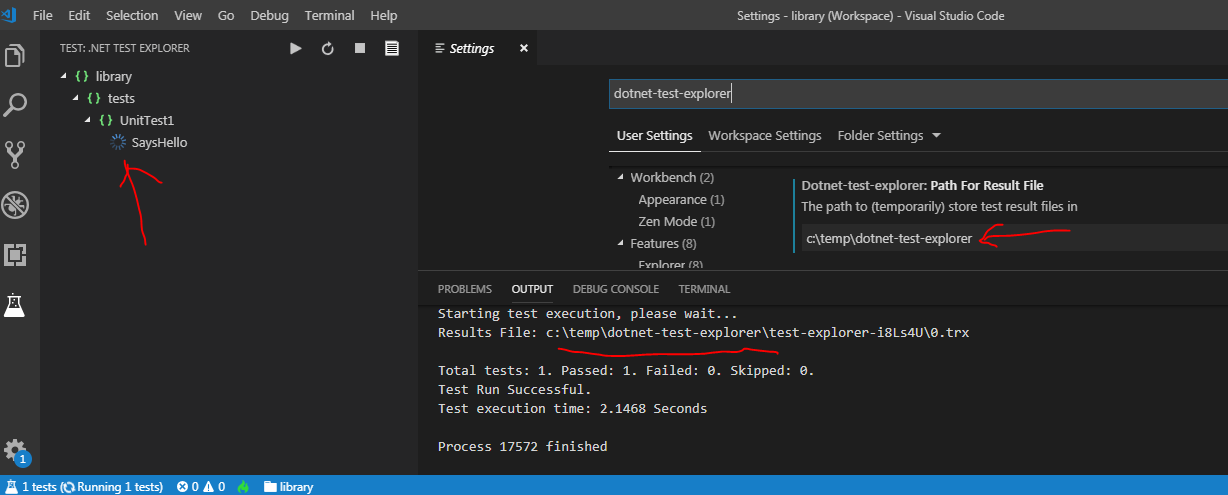
Task: Select Appearance (1) settings category
Action: pyautogui.click(x=681, y=200)
